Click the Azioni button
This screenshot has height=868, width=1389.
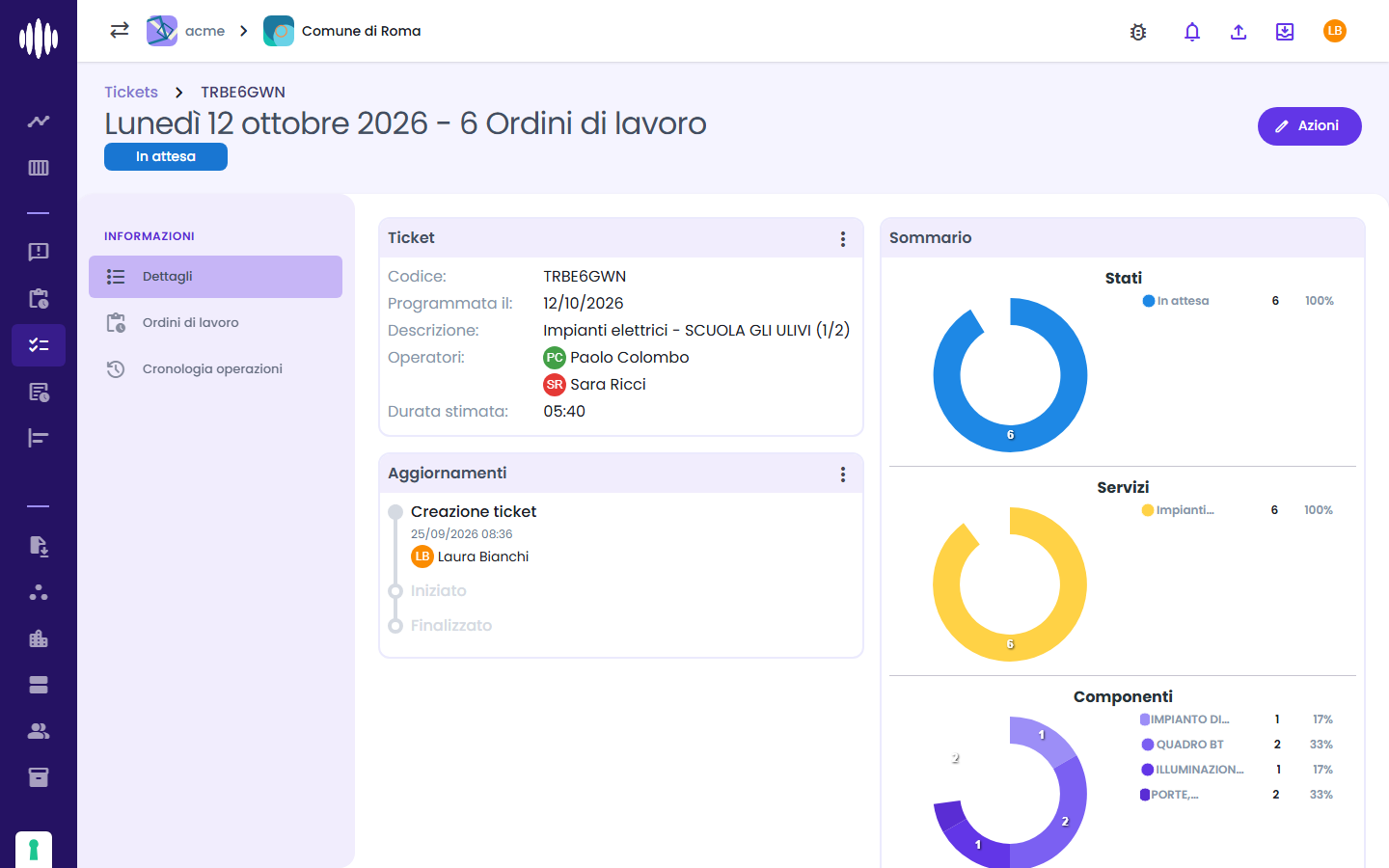pos(1309,126)
